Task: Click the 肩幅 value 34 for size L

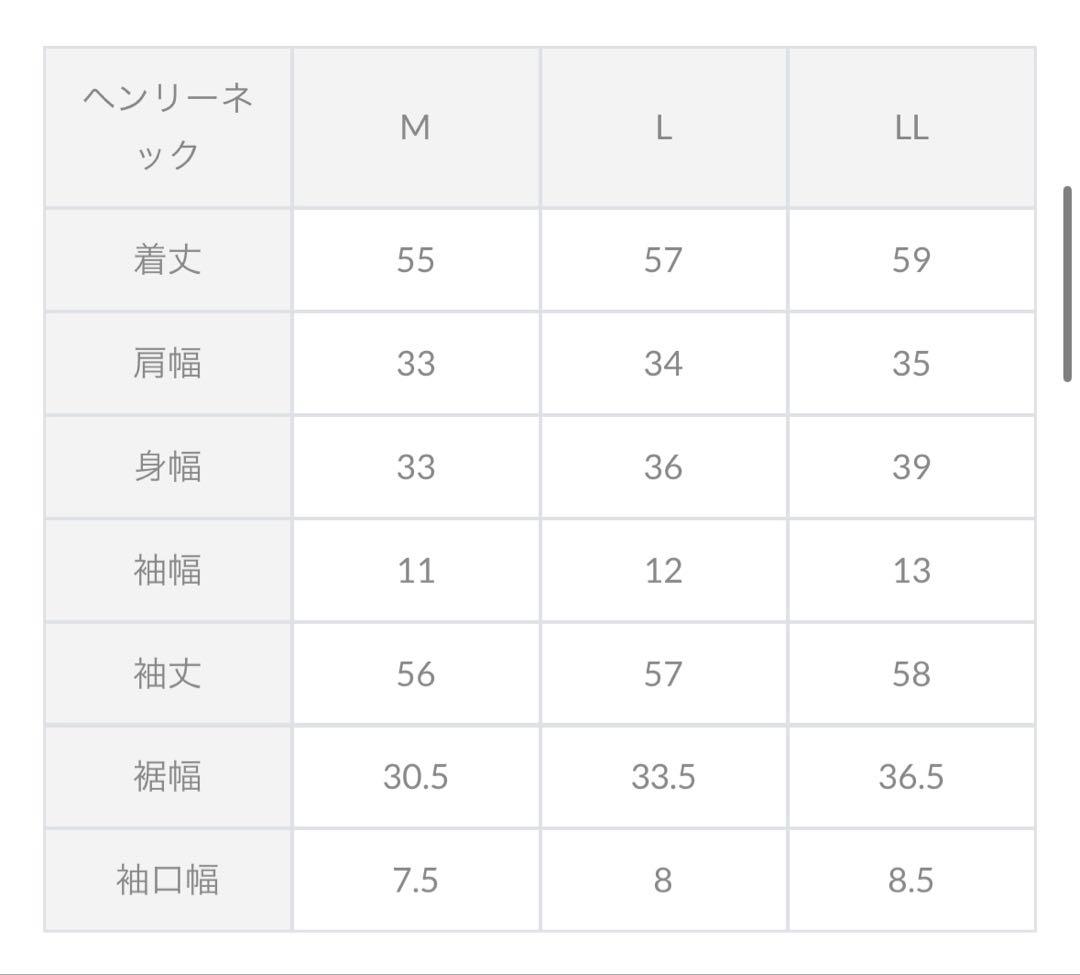Action: 664,364
